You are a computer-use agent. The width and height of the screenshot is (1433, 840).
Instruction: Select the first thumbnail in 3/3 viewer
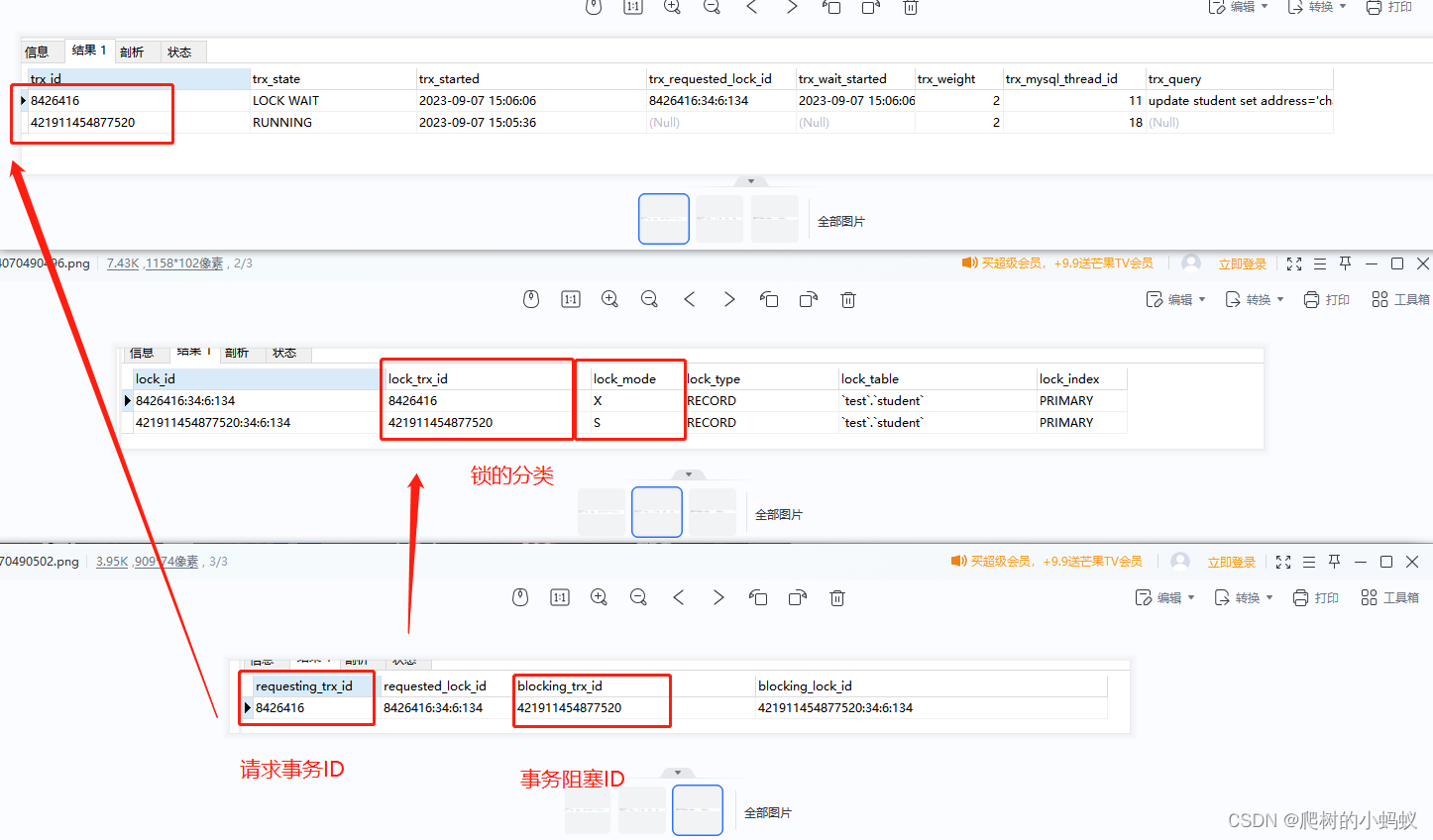click(588, 810)
